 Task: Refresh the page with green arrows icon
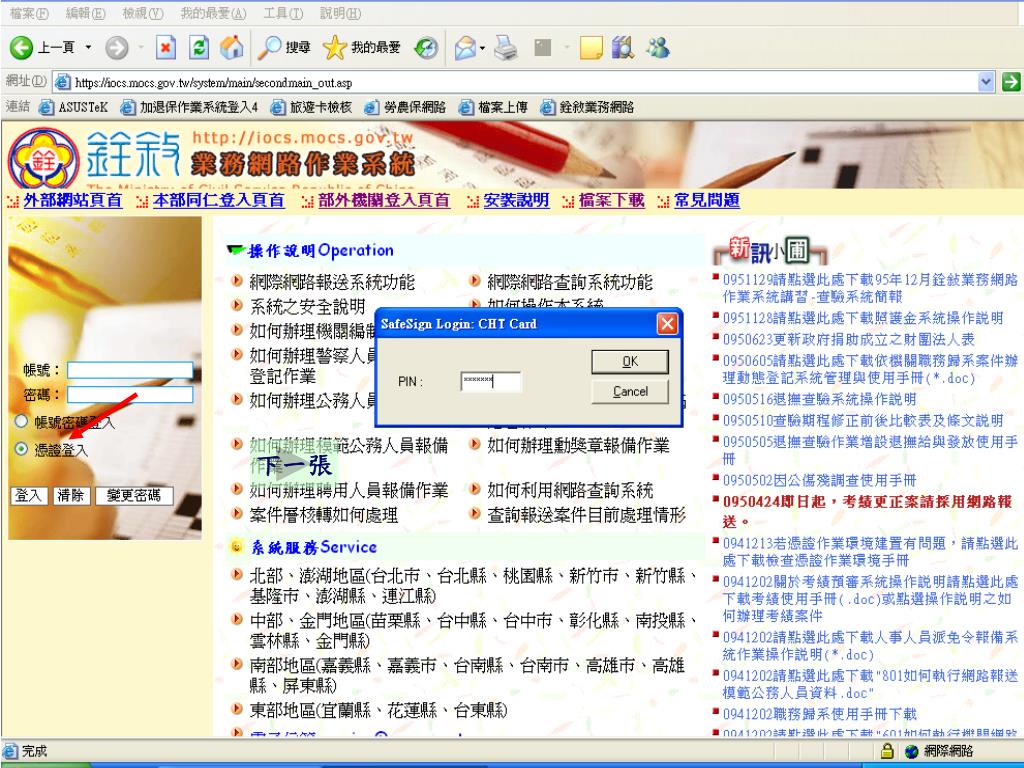point(199,47)
